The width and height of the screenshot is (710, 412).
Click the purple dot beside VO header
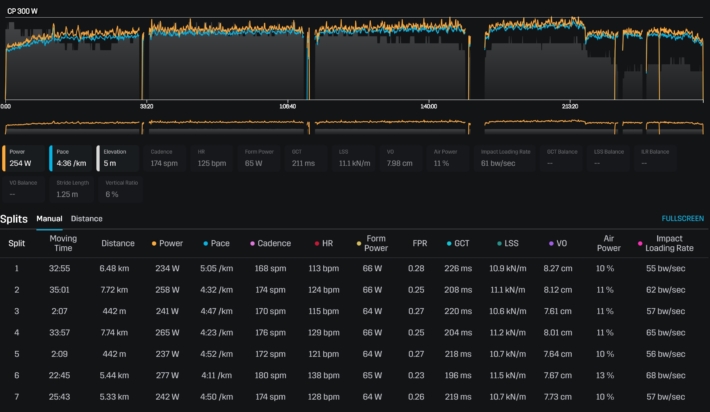[549, 243]
